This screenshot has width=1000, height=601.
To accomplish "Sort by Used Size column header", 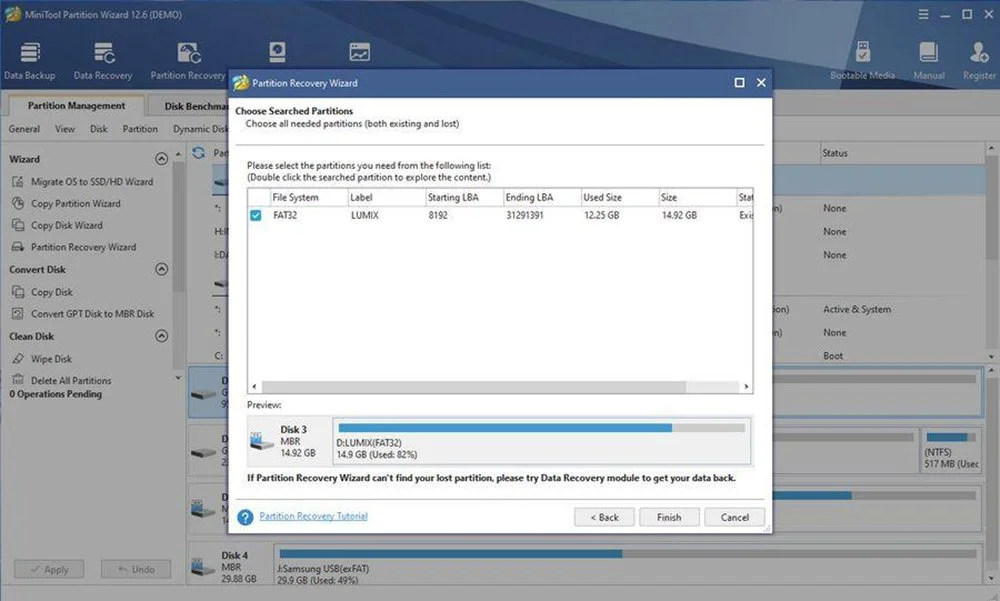I will click(620, 197).
